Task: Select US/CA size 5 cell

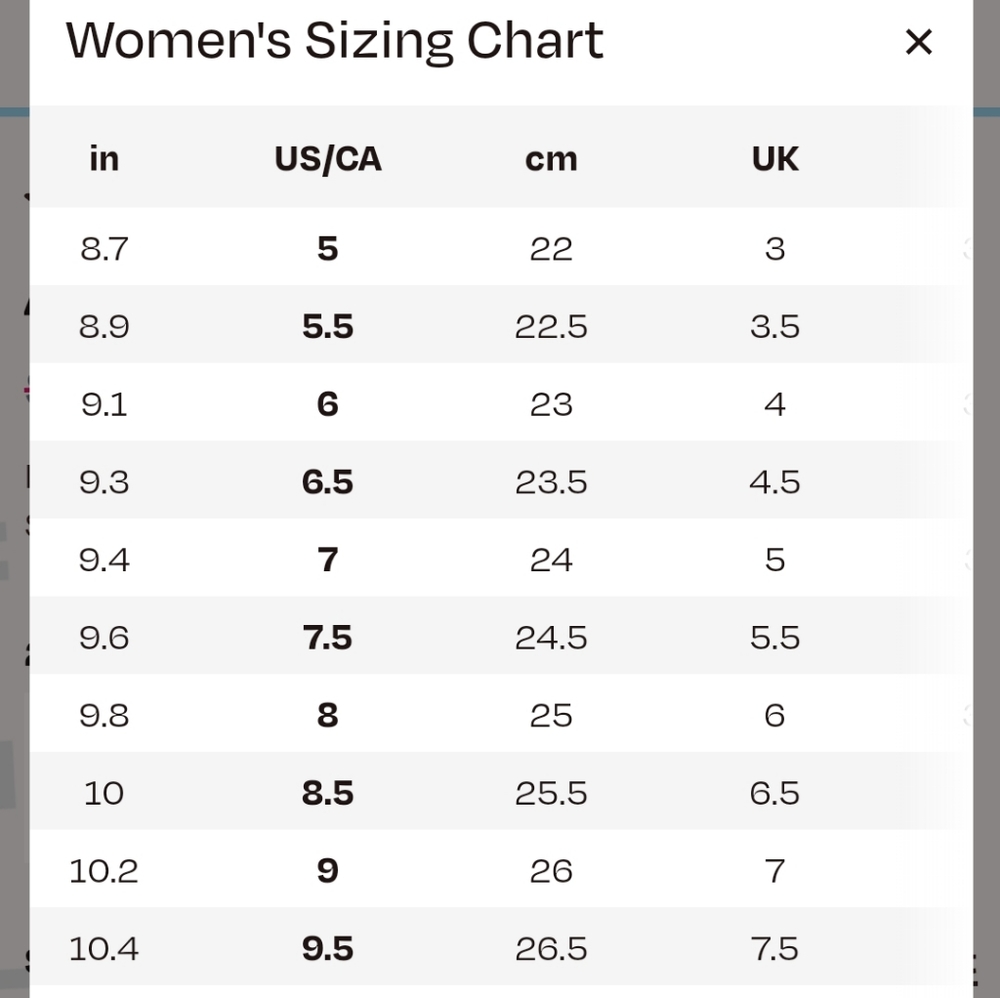Action: 328,248
